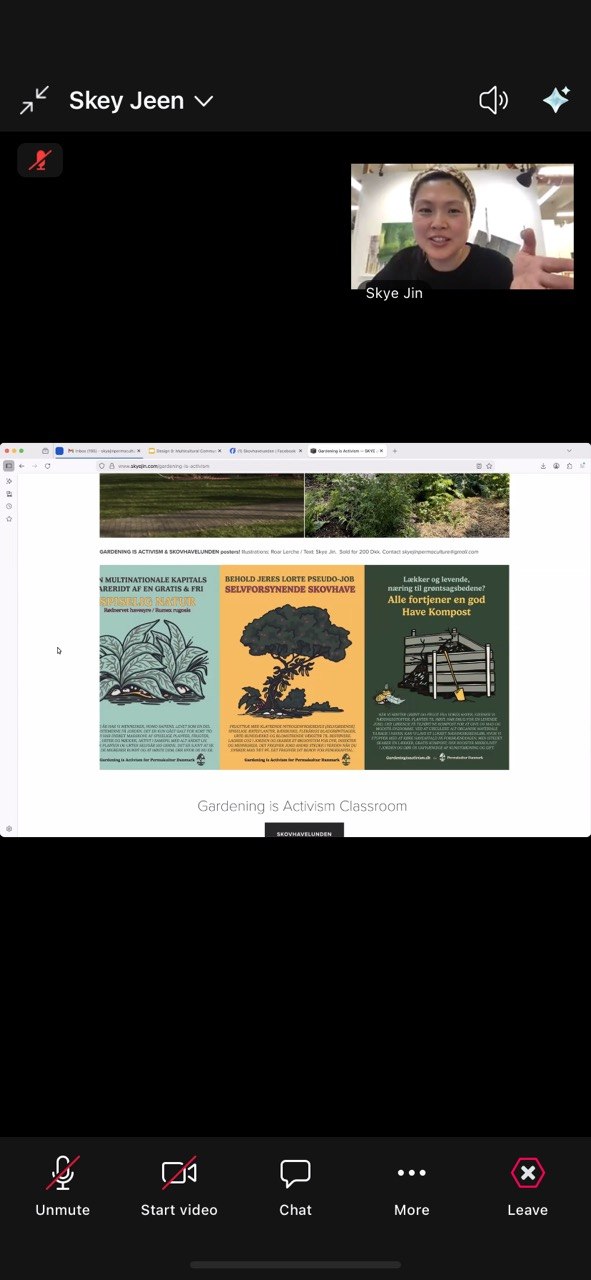This screenshot has width=591, height=1280.
Task: Open the Have Kompost poster image
Action: tap(437, 667)
